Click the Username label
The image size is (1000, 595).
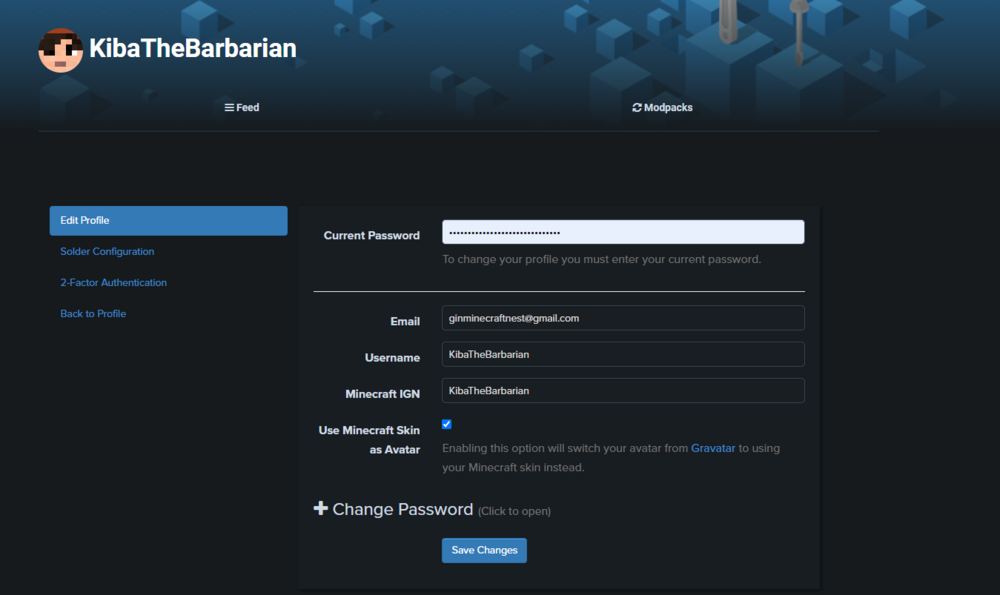(392, 358)
